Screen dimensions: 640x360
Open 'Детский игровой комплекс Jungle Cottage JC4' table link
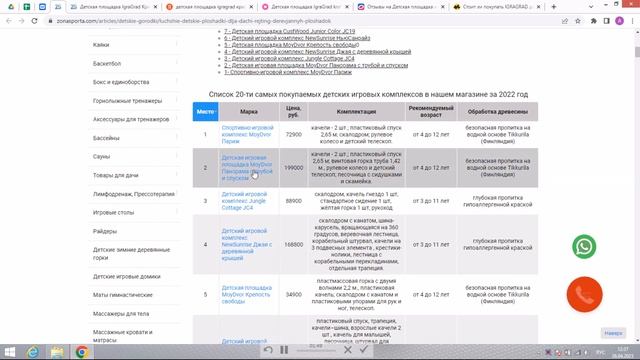click(x=244, y=201)
